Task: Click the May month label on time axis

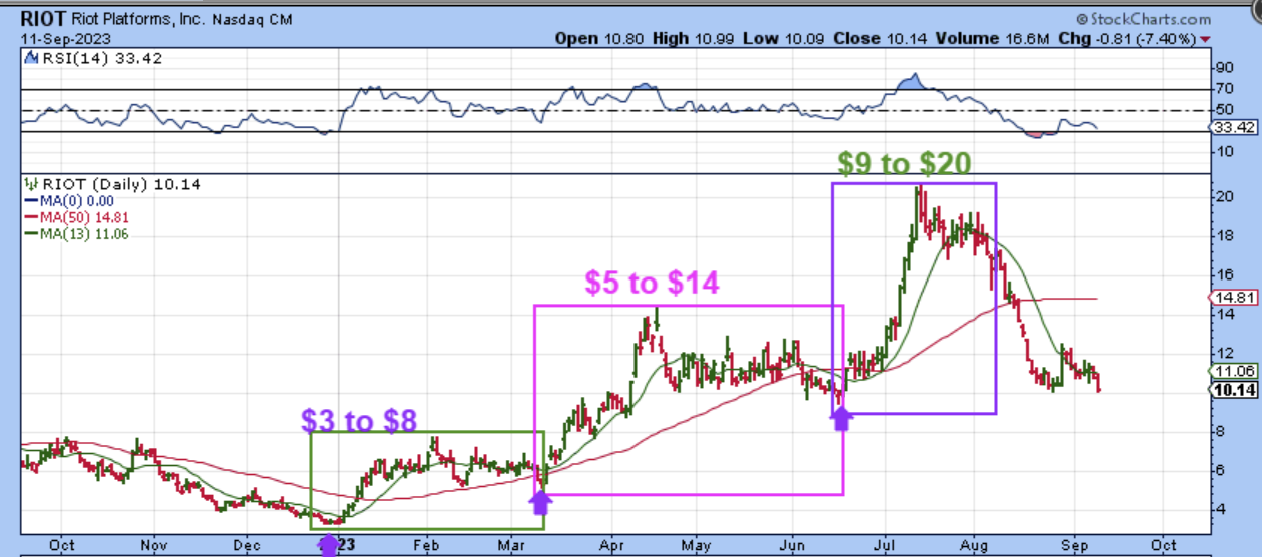Action: tap(695, 546)
